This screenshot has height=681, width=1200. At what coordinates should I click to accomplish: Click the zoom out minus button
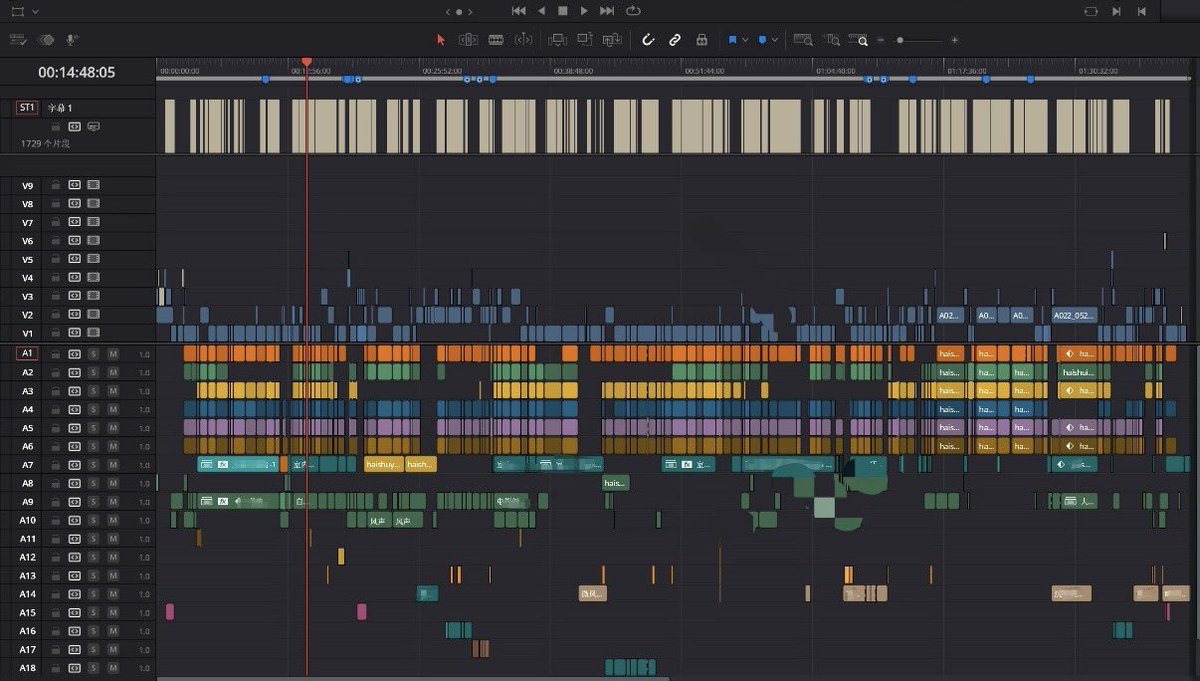(x=881, y=40)
